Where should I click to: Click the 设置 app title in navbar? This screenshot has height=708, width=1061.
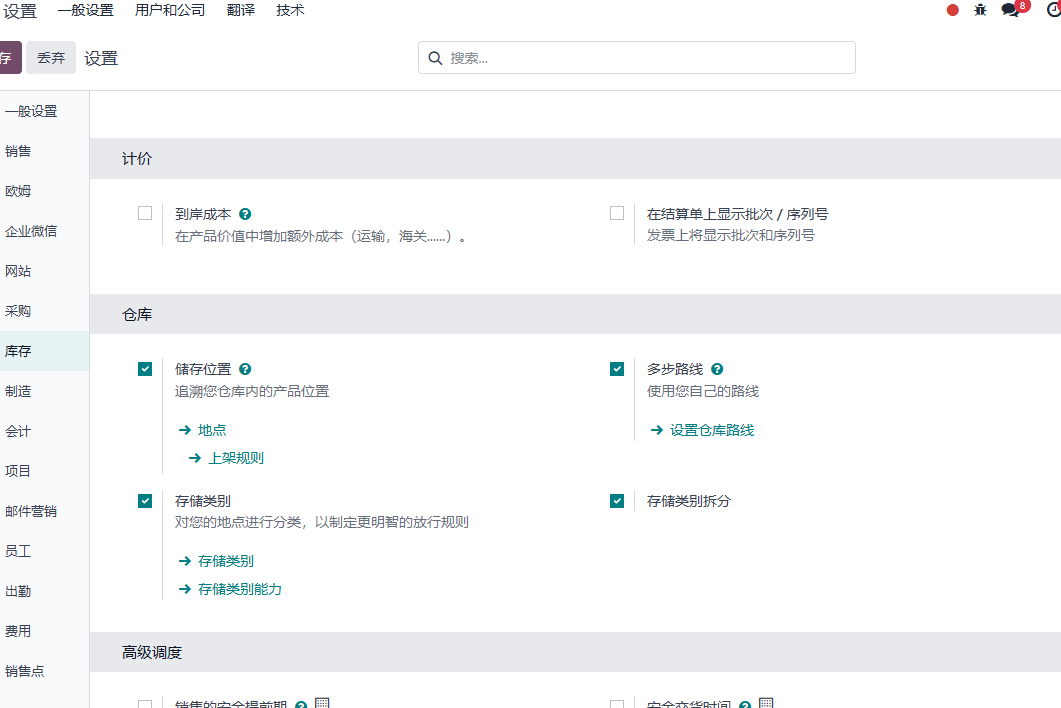tap(20, 11)
